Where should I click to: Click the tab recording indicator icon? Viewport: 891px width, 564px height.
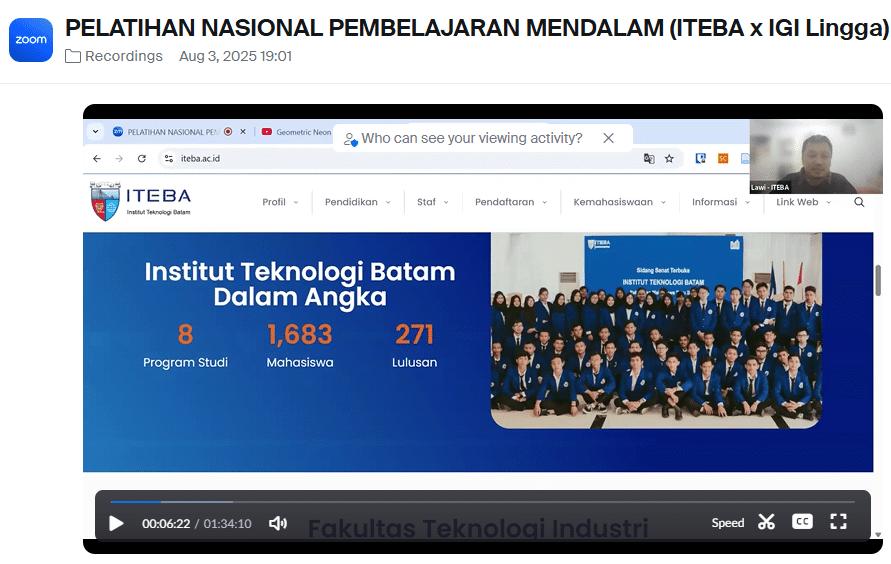point(228,132)
